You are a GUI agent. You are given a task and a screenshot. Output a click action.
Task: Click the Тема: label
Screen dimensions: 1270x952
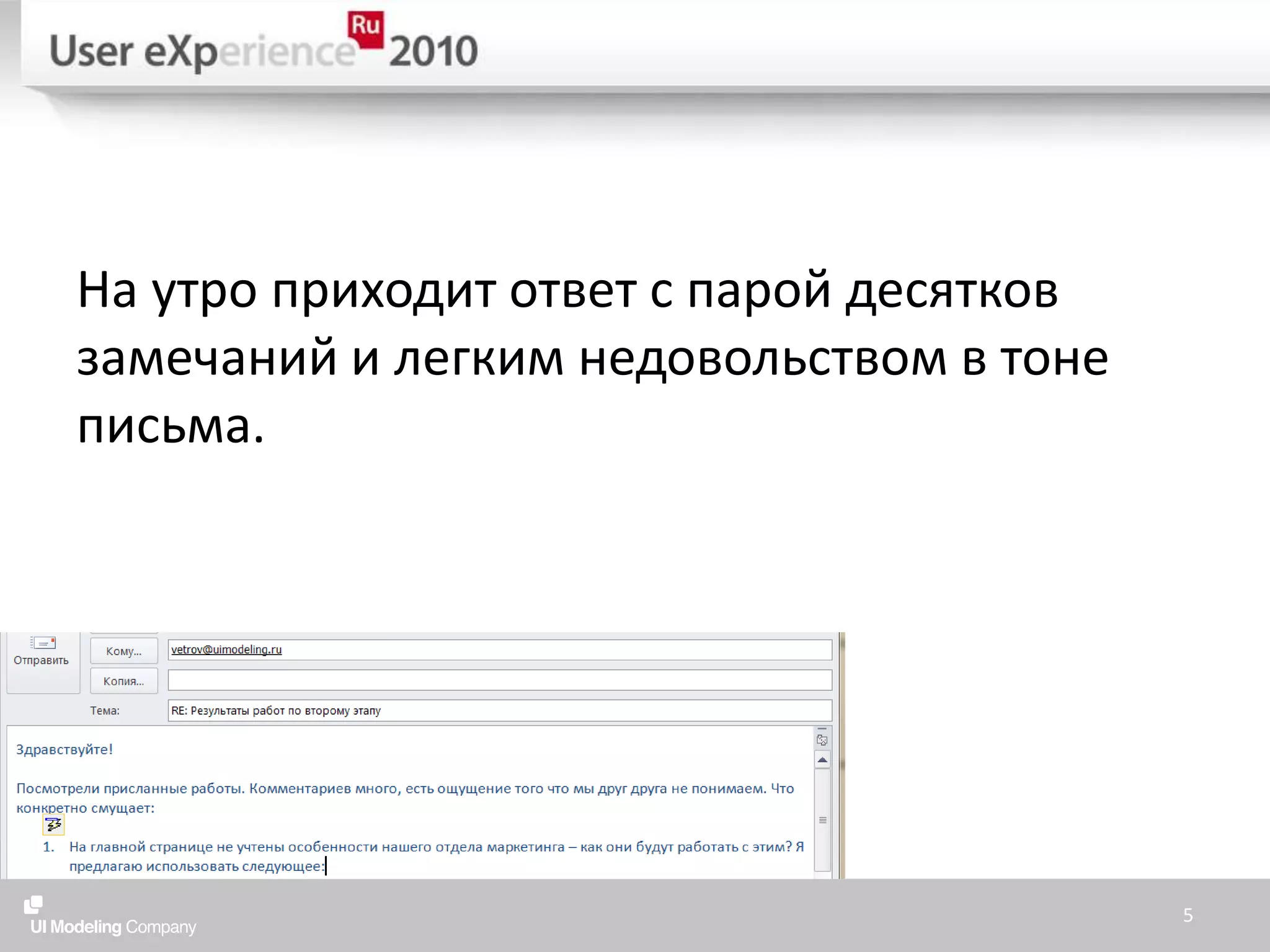[x=105, y=711]
